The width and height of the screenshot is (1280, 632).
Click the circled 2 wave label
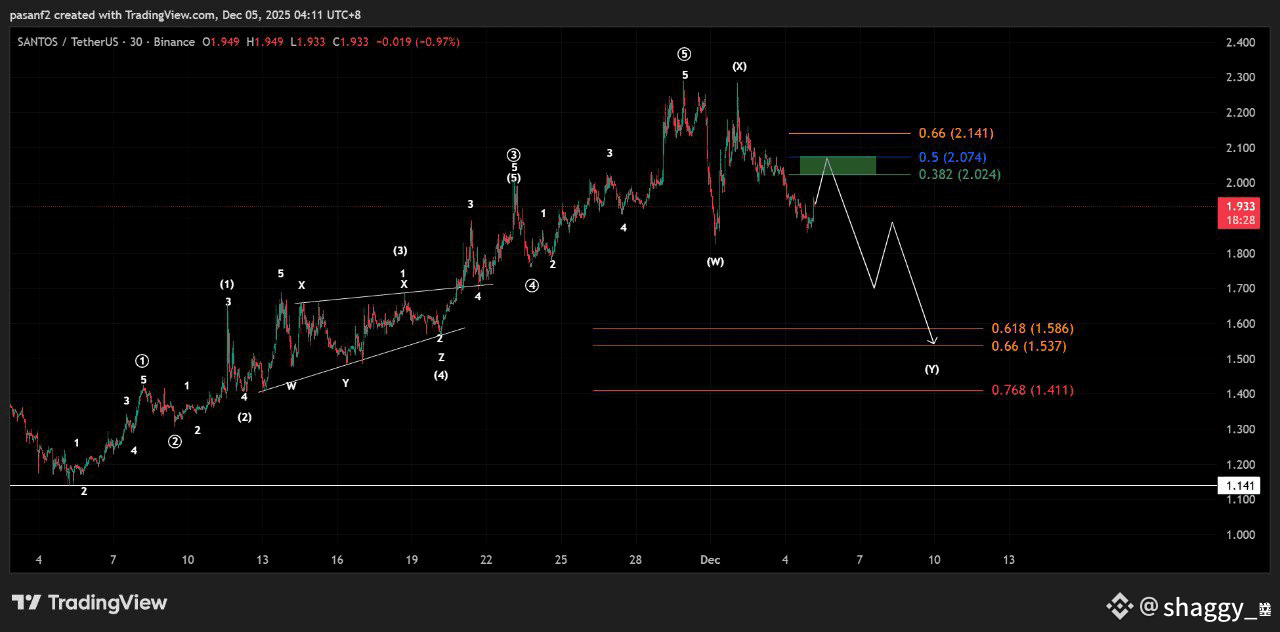(175, 441)
